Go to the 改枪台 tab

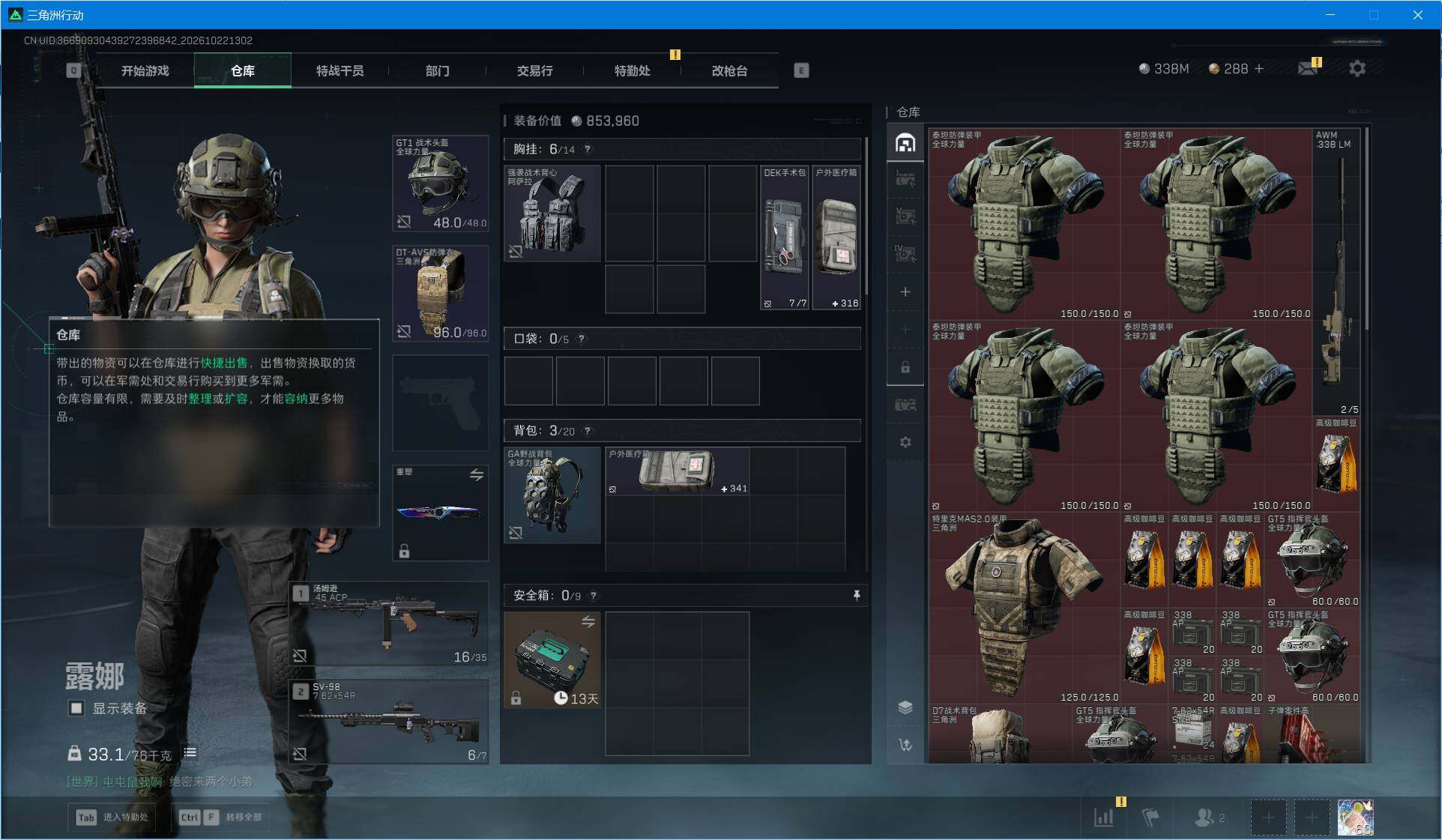point(729,70)
